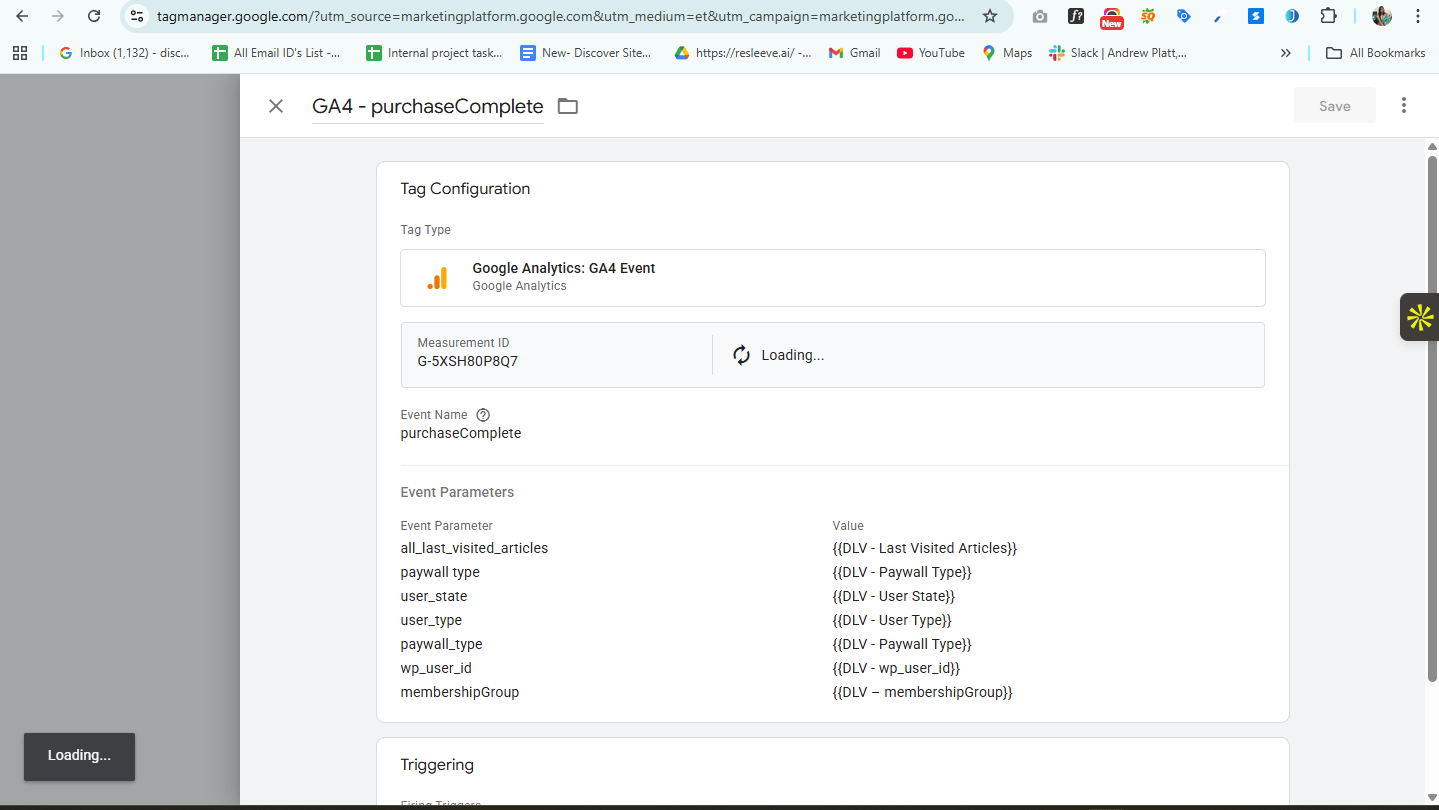1439x810 pixels.
Task: Click the yellow asterisk side widget icon
Action: (1420, 317)
